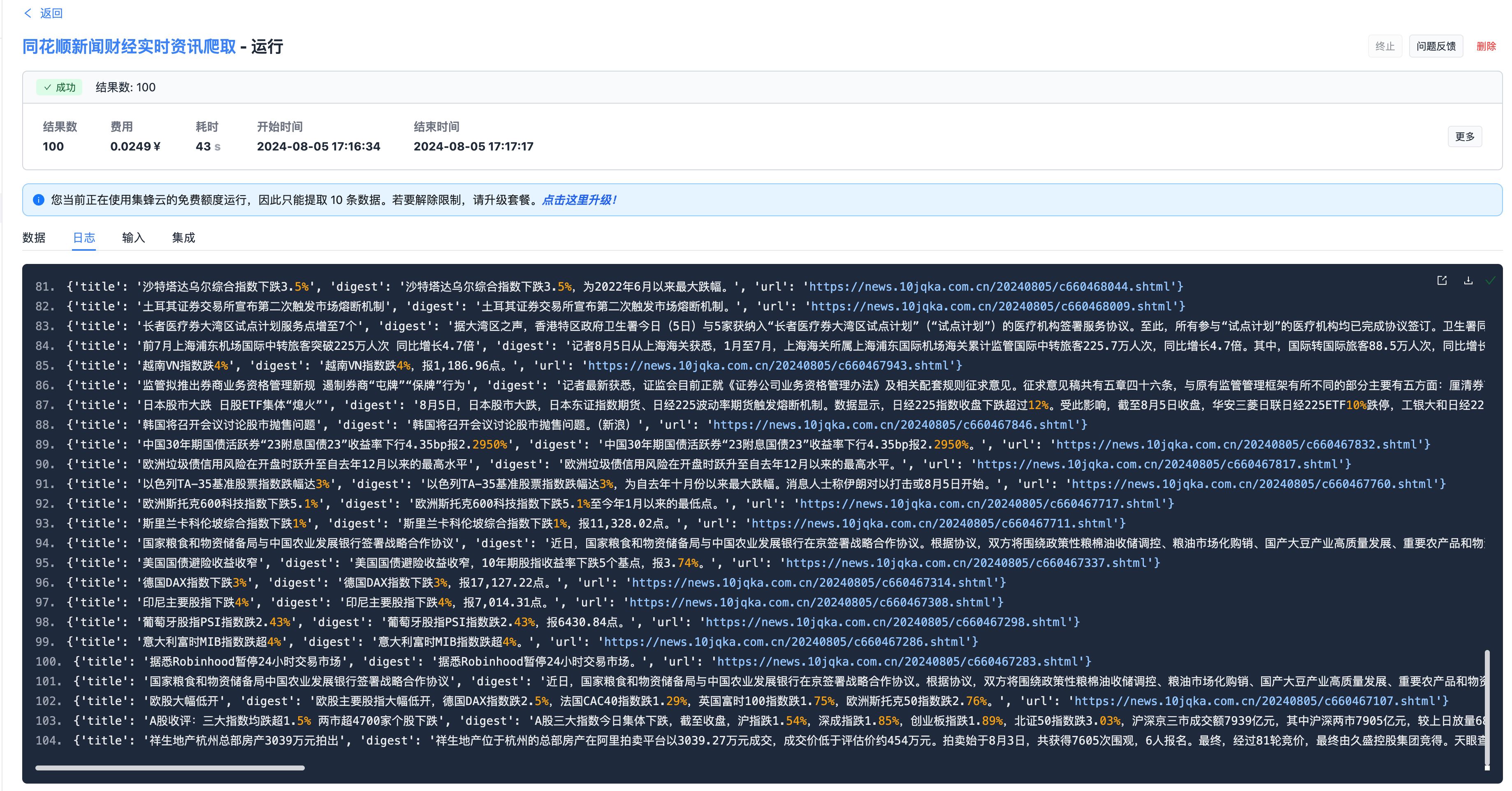Click the download log icon
Screen dimensions: 1512x791
(x=1468, y=280)
